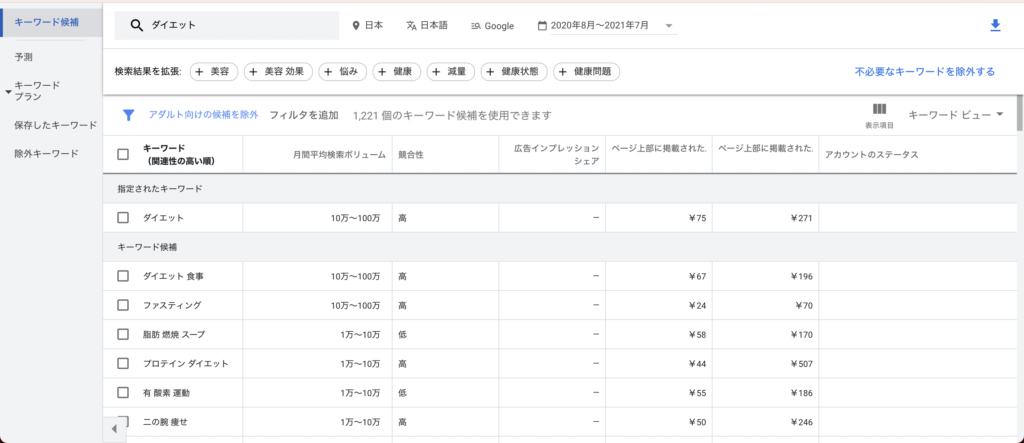Check the ダイエット 食事 row checkbox
This screenshot has width=1024, height=443.
tap(123, 276)
